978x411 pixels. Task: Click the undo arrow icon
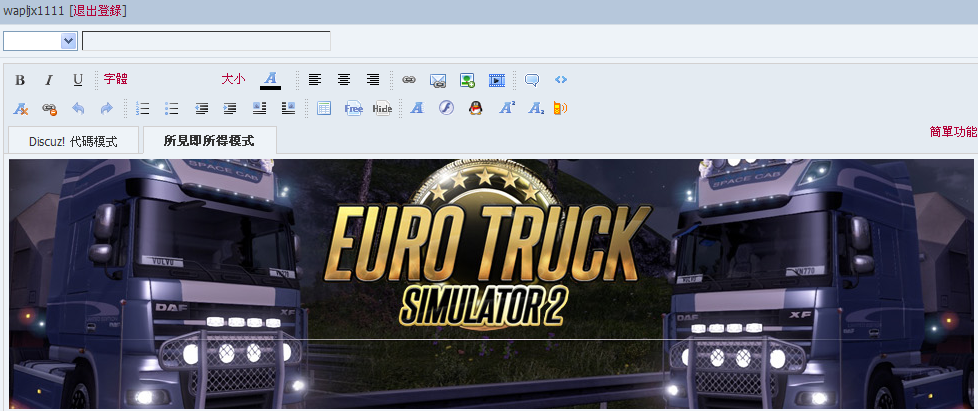pyautogui.click(x=78, y=108)
